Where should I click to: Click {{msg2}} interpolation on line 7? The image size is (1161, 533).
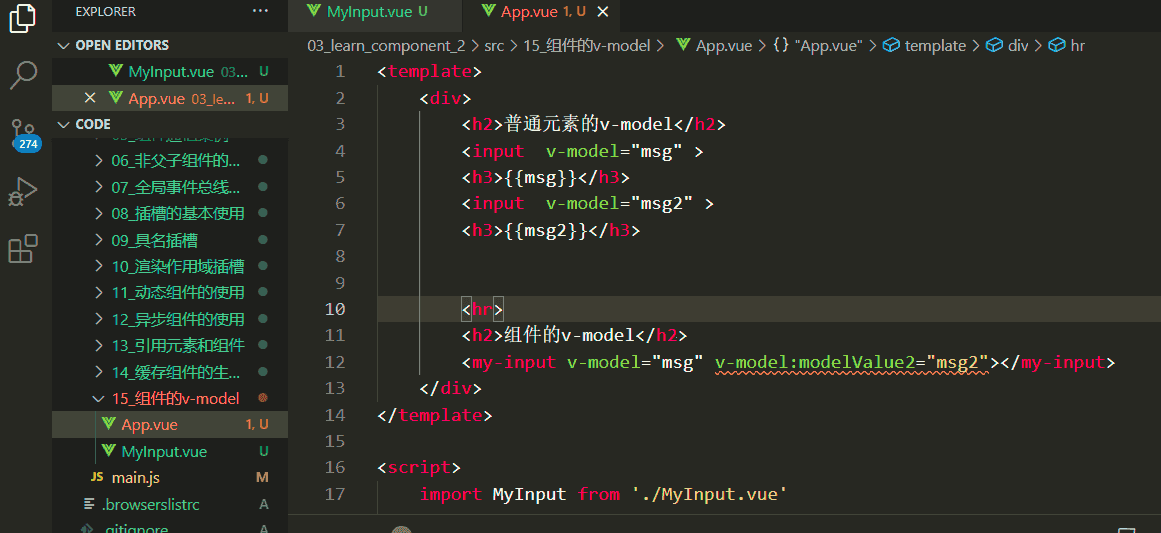tap(546, 230)
